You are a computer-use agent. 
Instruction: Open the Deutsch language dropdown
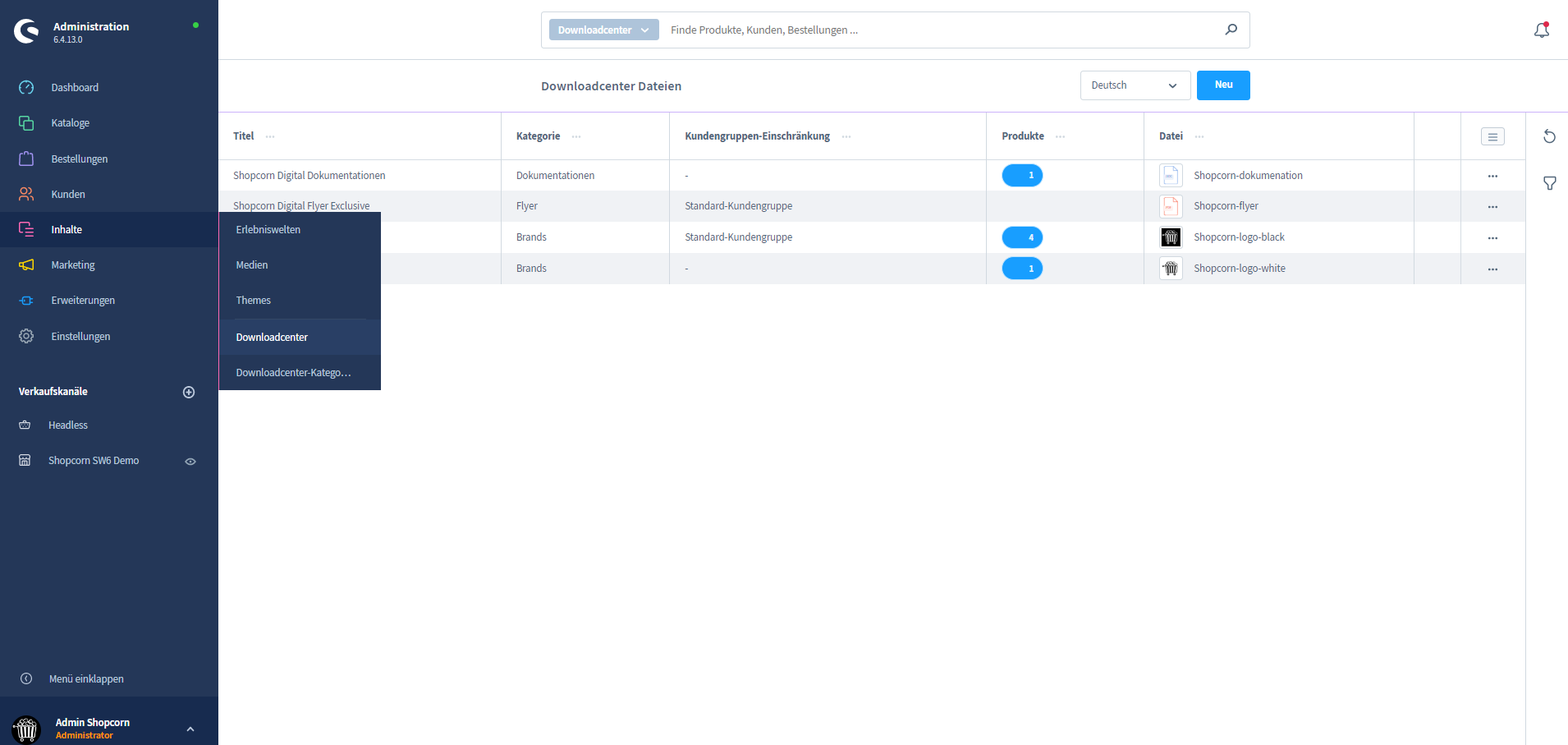click(1135, 85)
